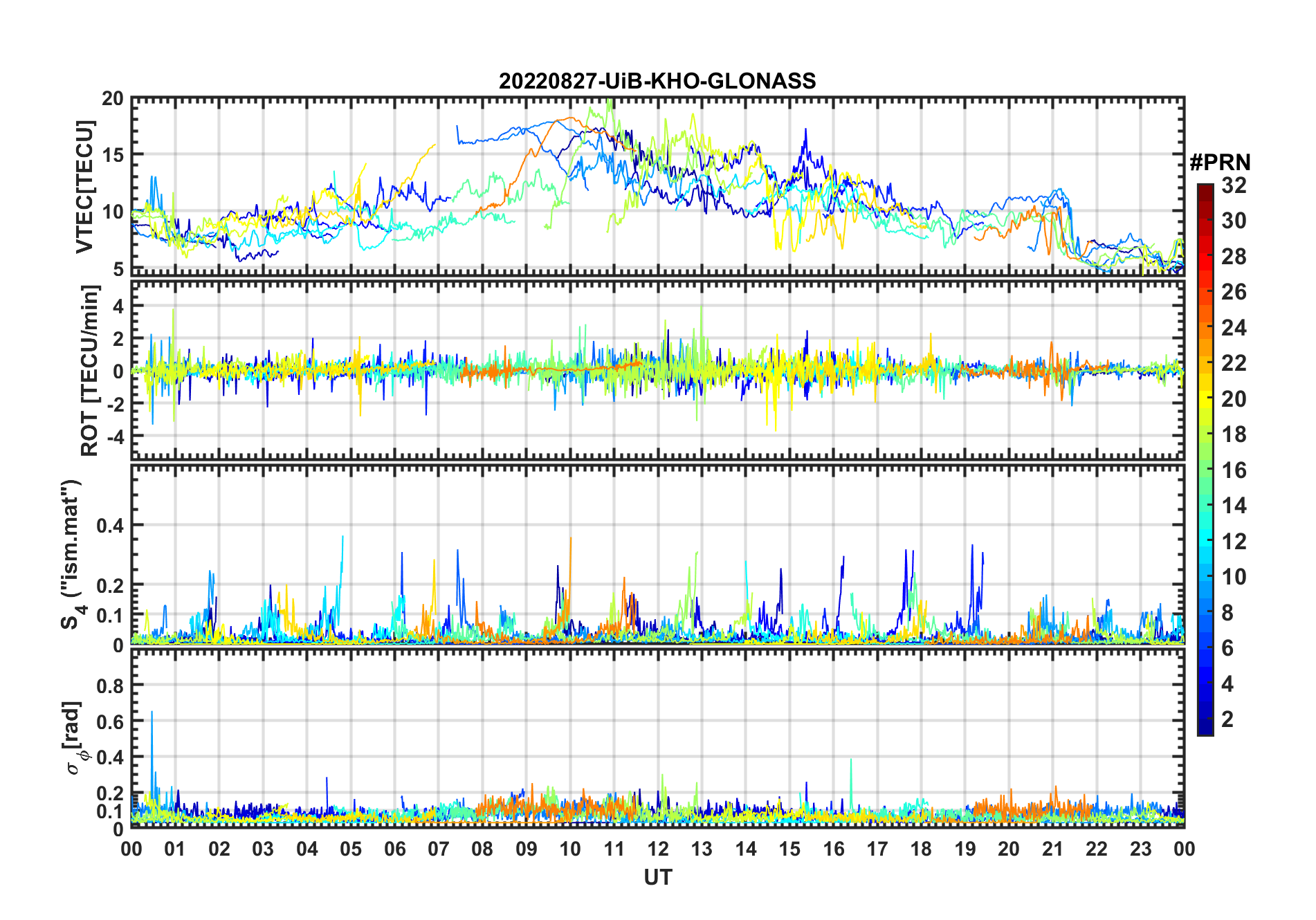
Task: Click the S4 ("ism.mat") y-axis label
Action: 72,555
